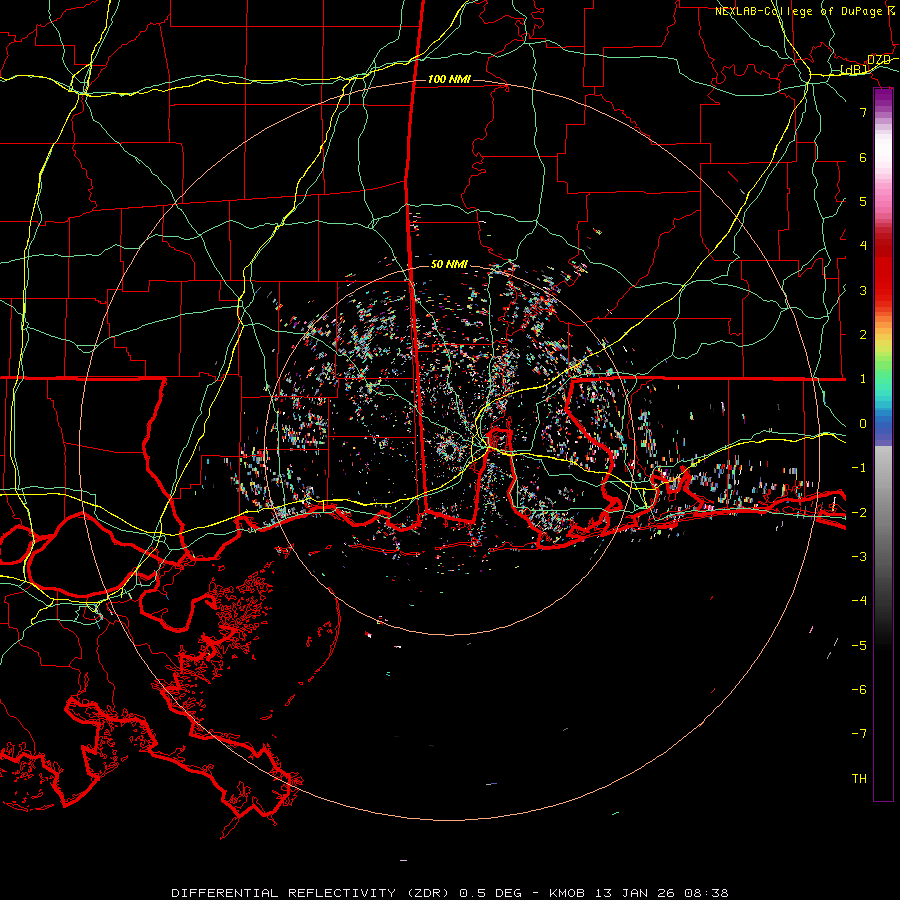
Task: Click the "2" tick label on the color scale
Action: (x=863, y=335)
